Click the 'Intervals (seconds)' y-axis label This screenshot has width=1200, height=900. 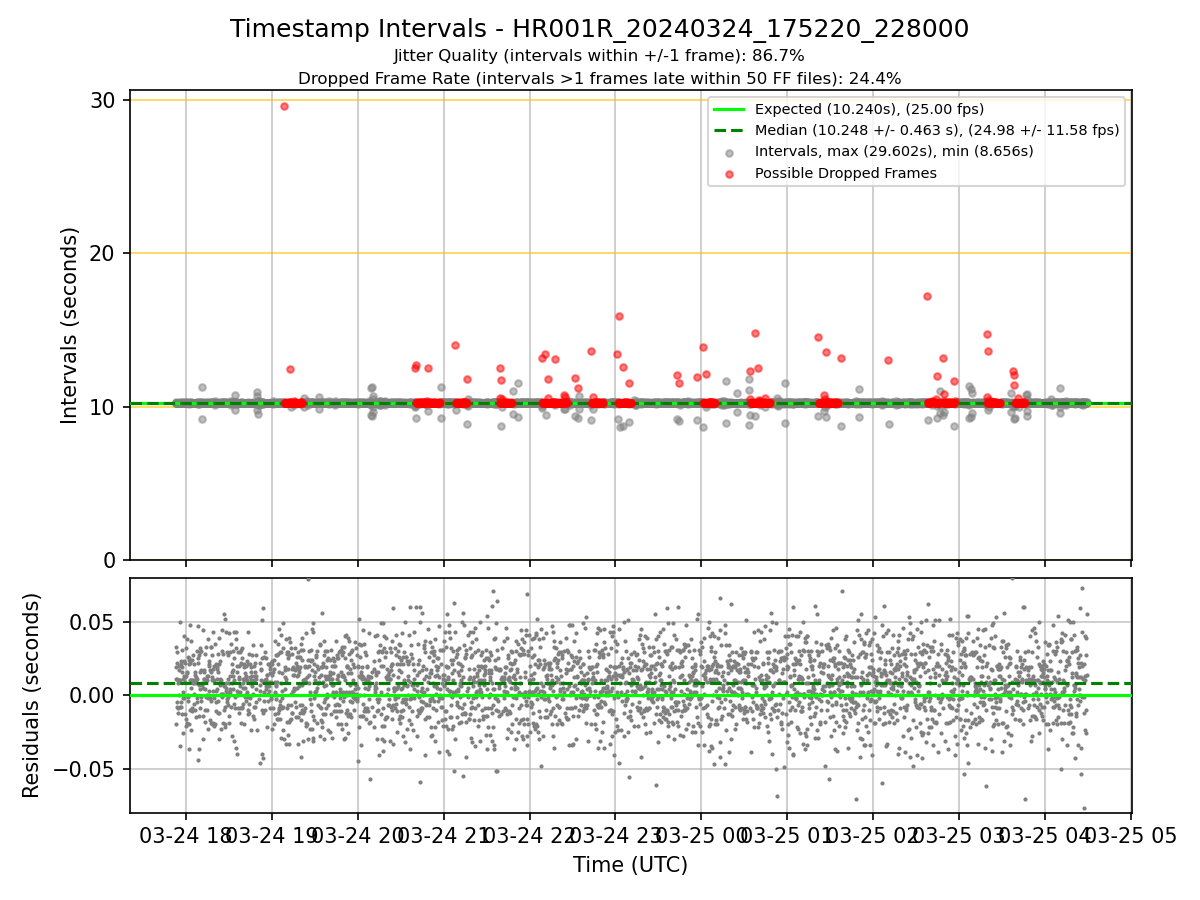pyautogui.click(x=70, y=325)
